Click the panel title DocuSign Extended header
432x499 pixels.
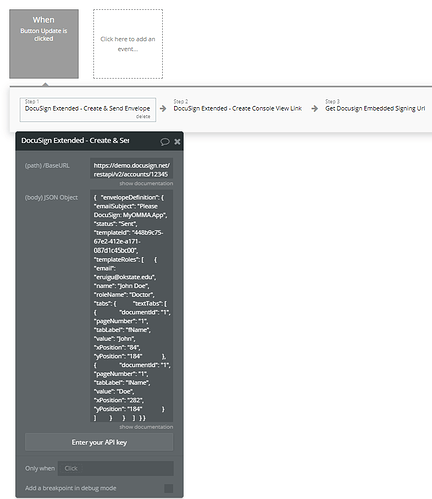coord(75,141)
